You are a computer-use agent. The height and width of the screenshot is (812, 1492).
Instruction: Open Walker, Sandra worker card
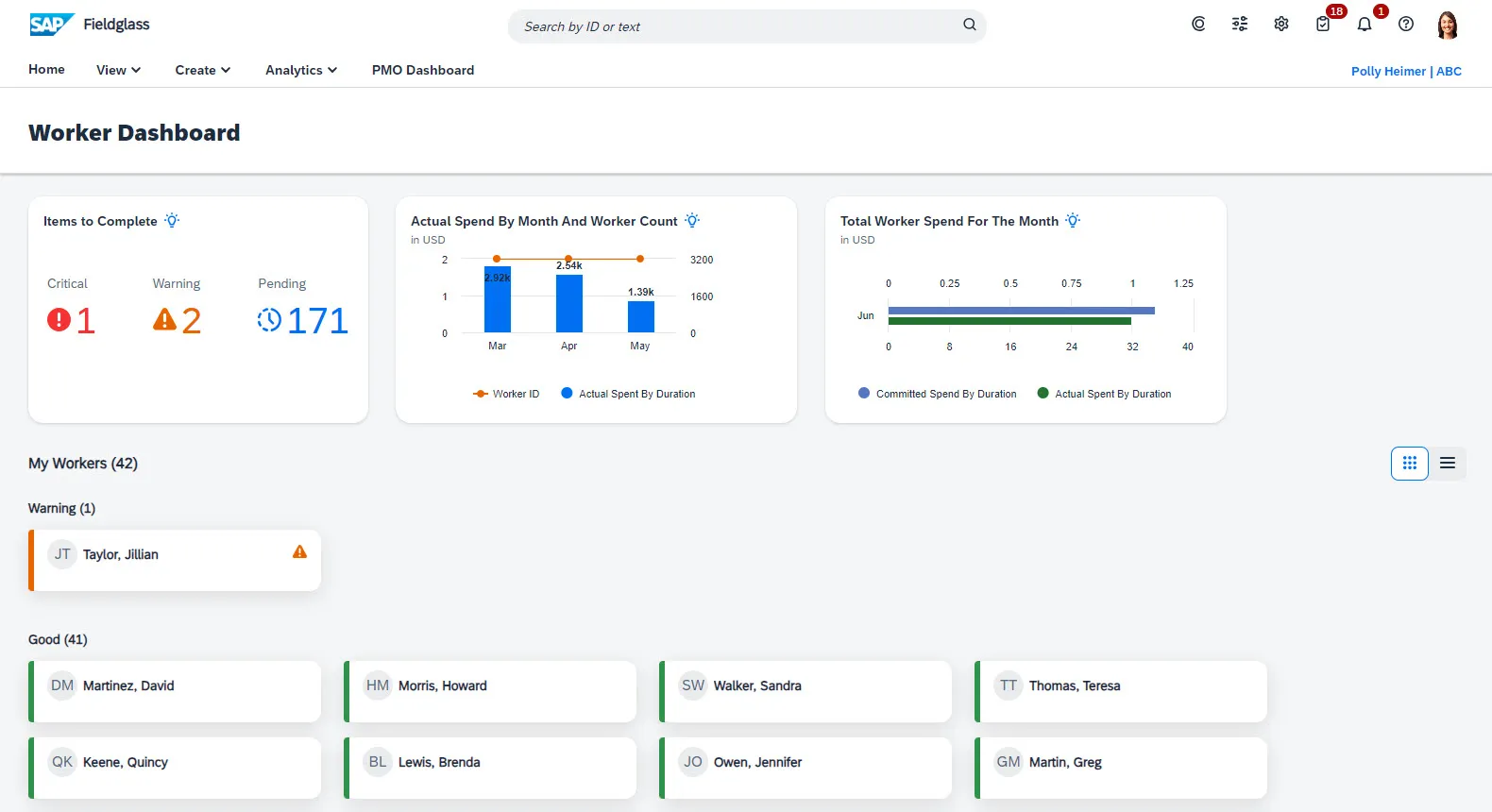tap(805, 691)
